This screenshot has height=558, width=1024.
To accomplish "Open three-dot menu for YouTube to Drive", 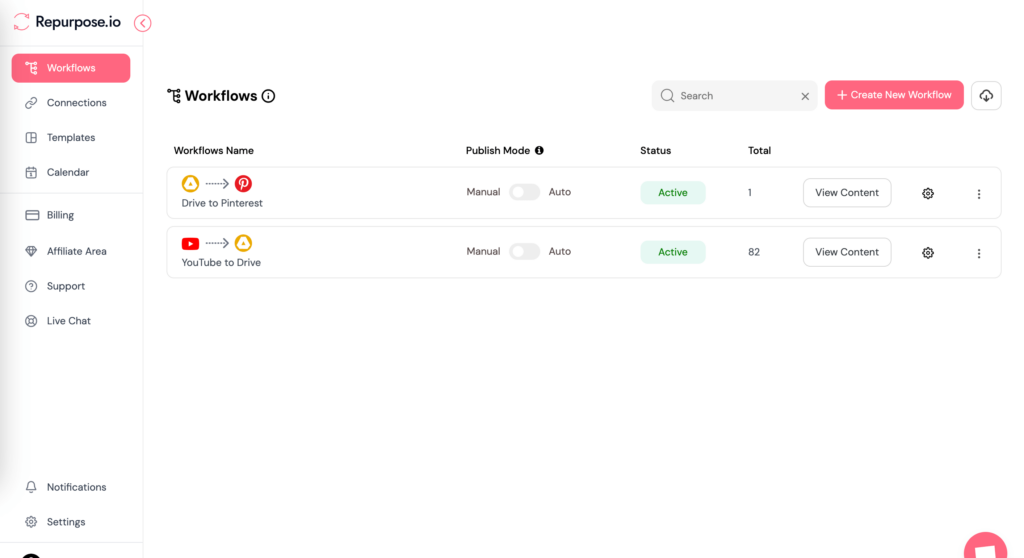I will coord(979,253).
